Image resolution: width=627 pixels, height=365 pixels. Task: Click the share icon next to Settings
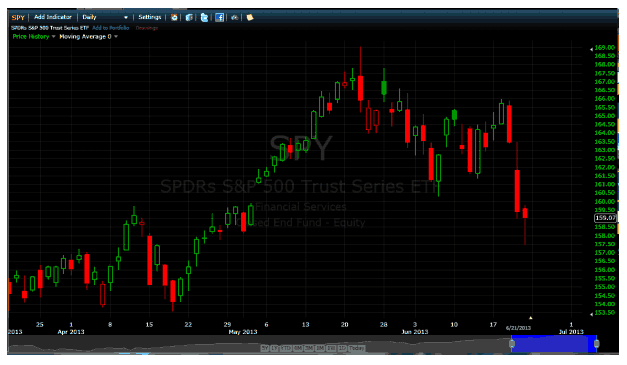pos(189,17)
